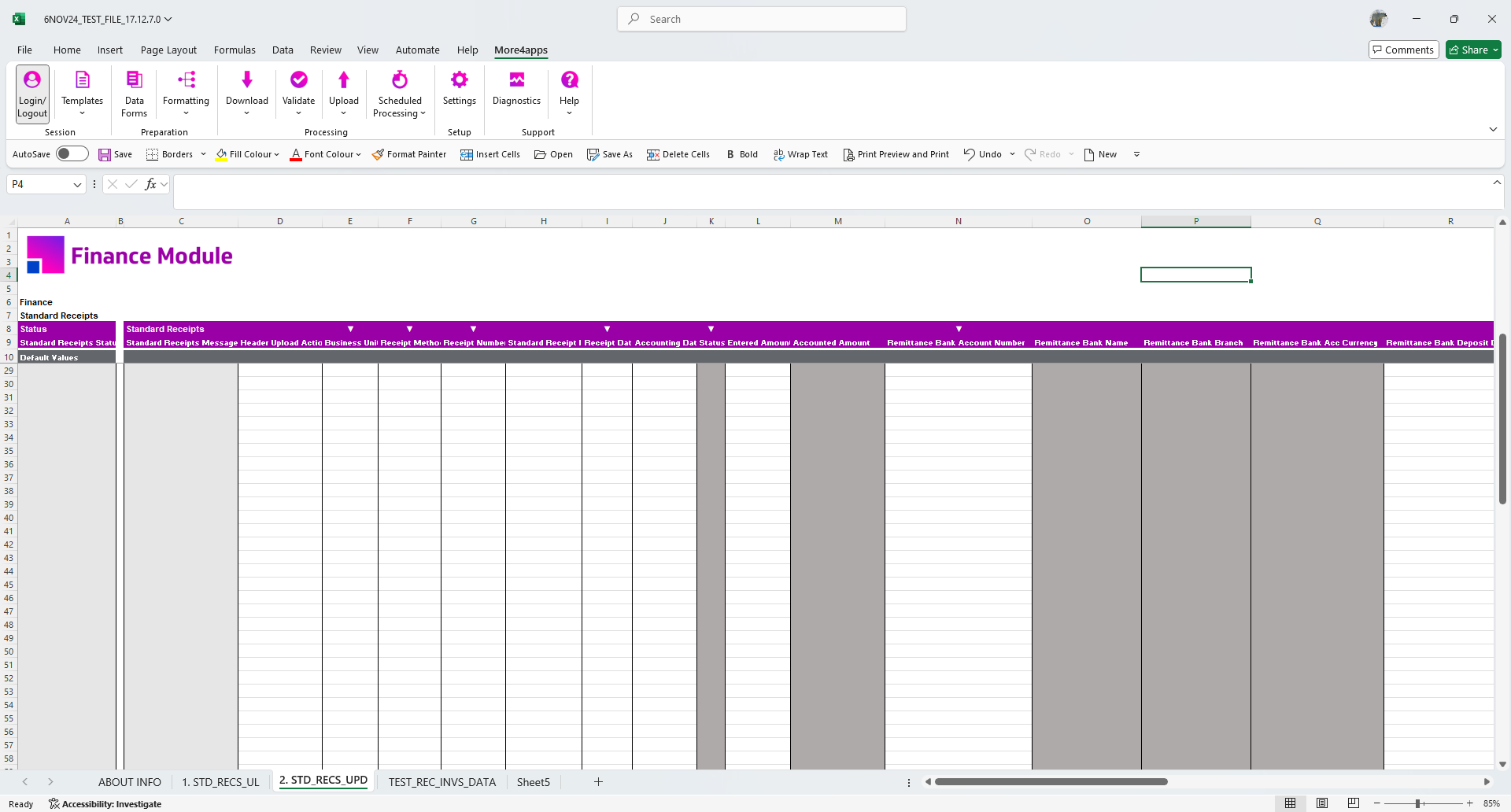This screenshot has width=1511, height=812.
Task: Open Scheduled Processing
Action: 400,94
